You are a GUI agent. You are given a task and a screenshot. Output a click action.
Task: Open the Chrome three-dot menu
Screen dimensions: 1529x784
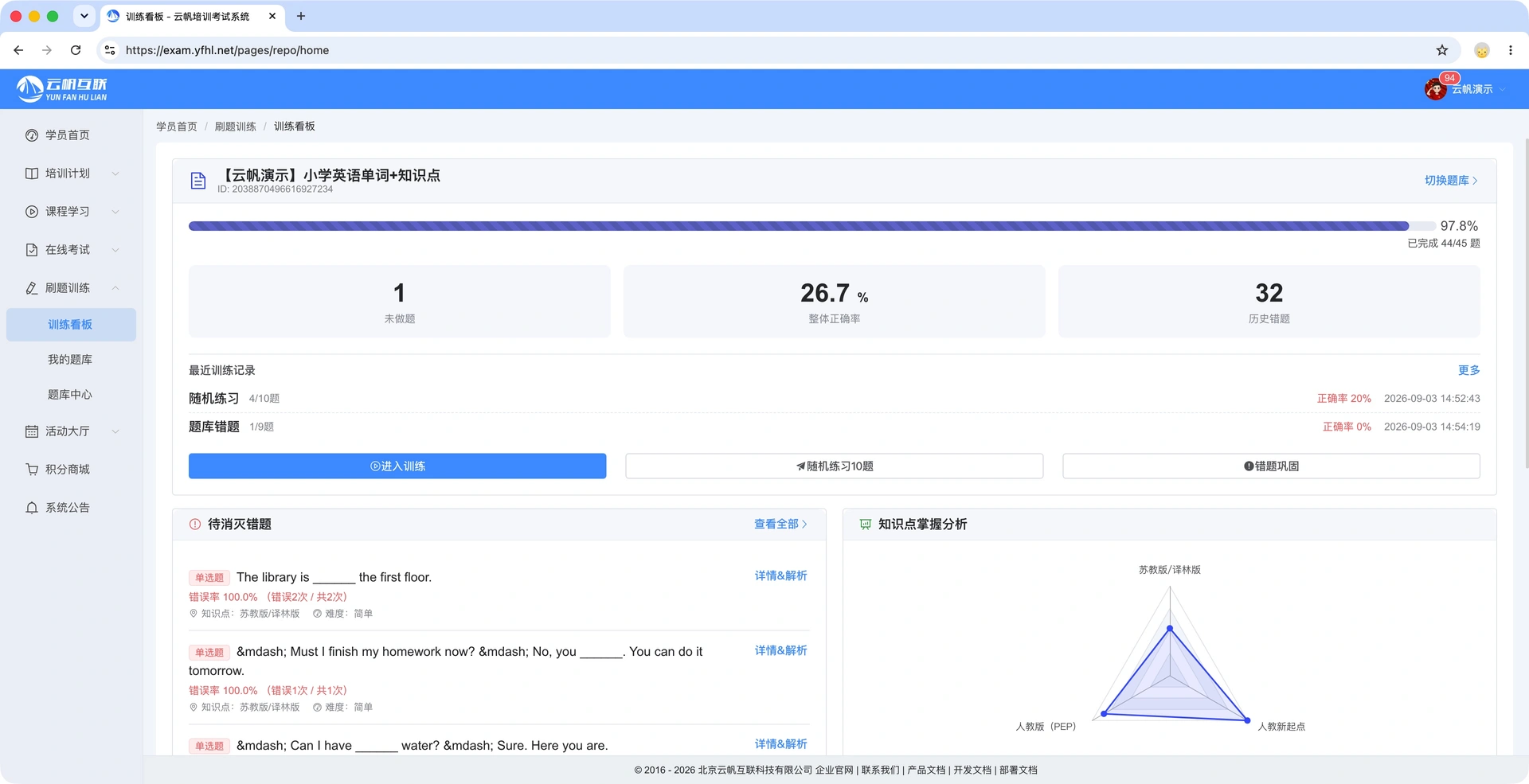1511,50
